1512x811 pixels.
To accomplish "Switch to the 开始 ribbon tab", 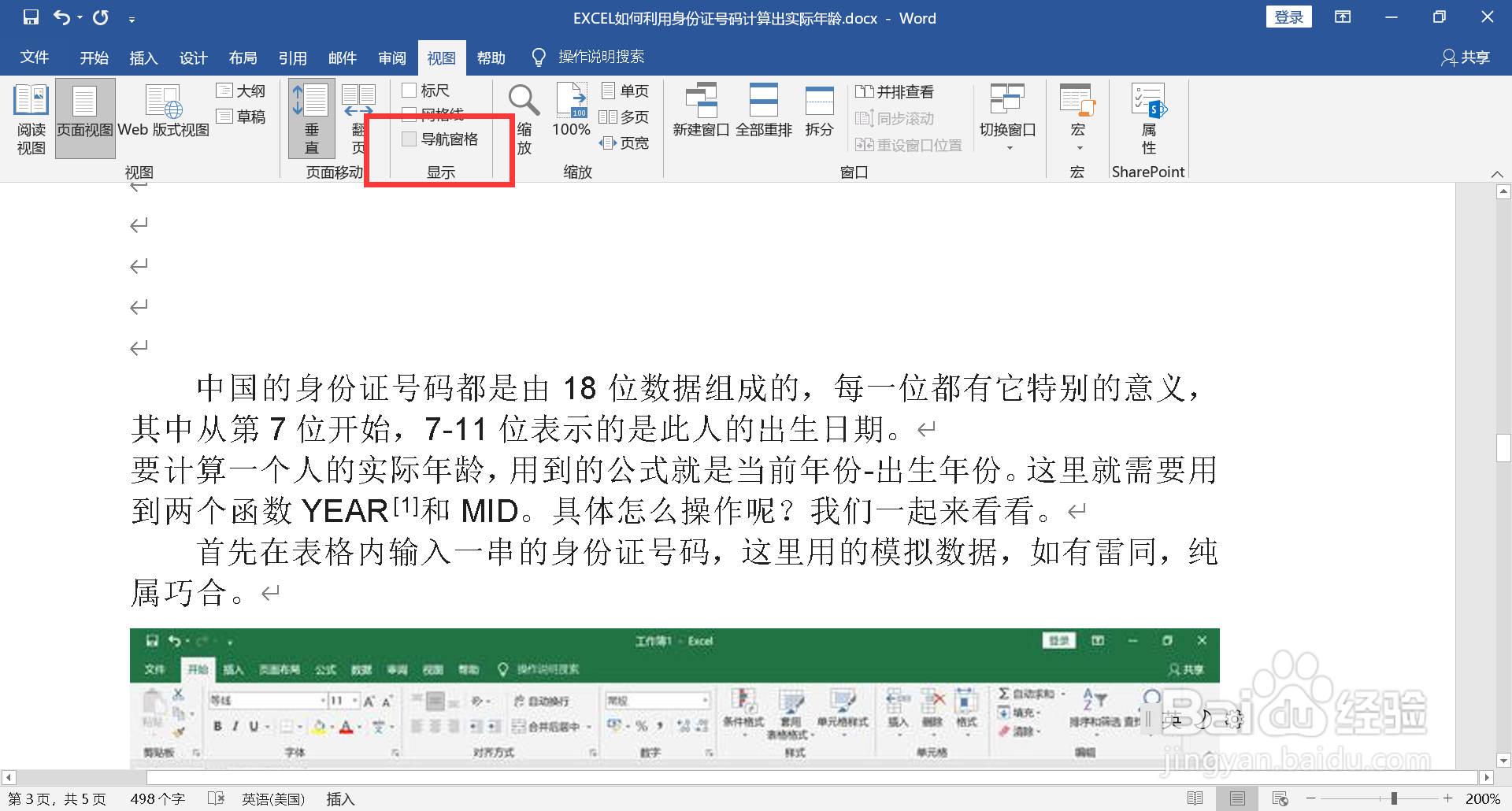I will click(x=94, y=57).
